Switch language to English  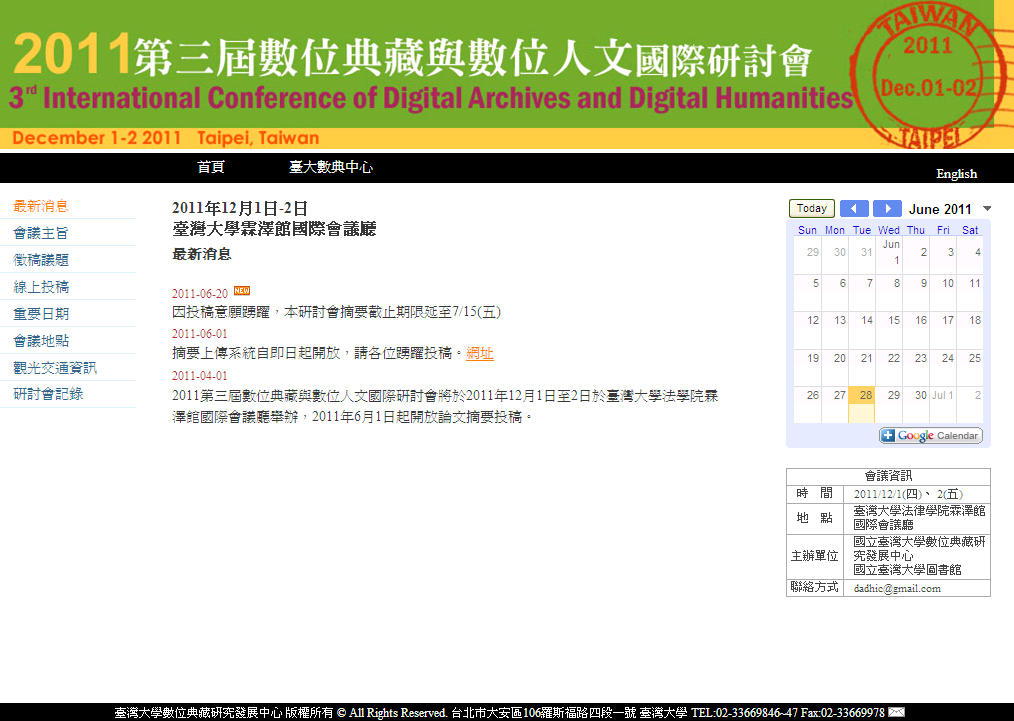(x=956, y=174)
